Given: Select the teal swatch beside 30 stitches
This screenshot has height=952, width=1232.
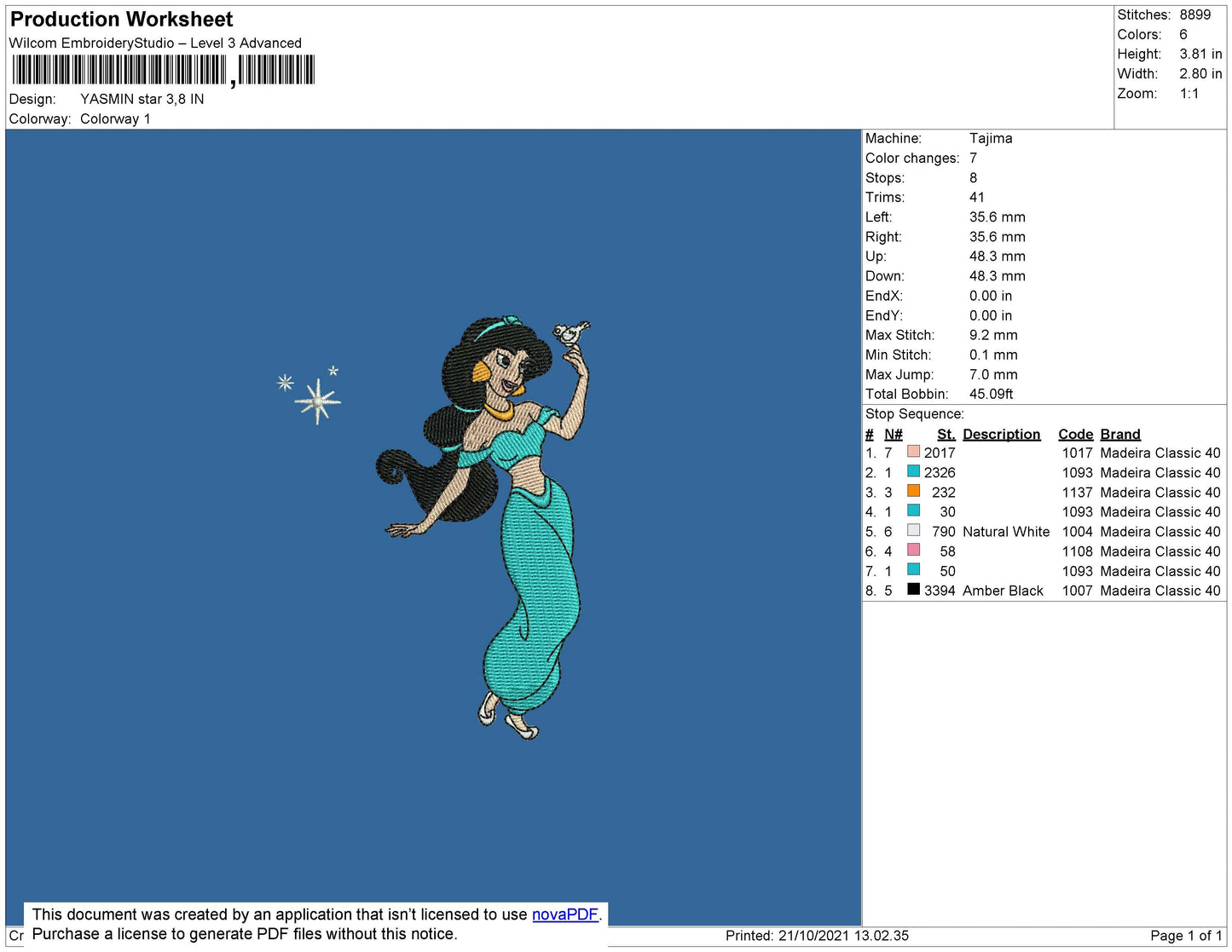Looking at the screenshot, I should click(913, 511).
